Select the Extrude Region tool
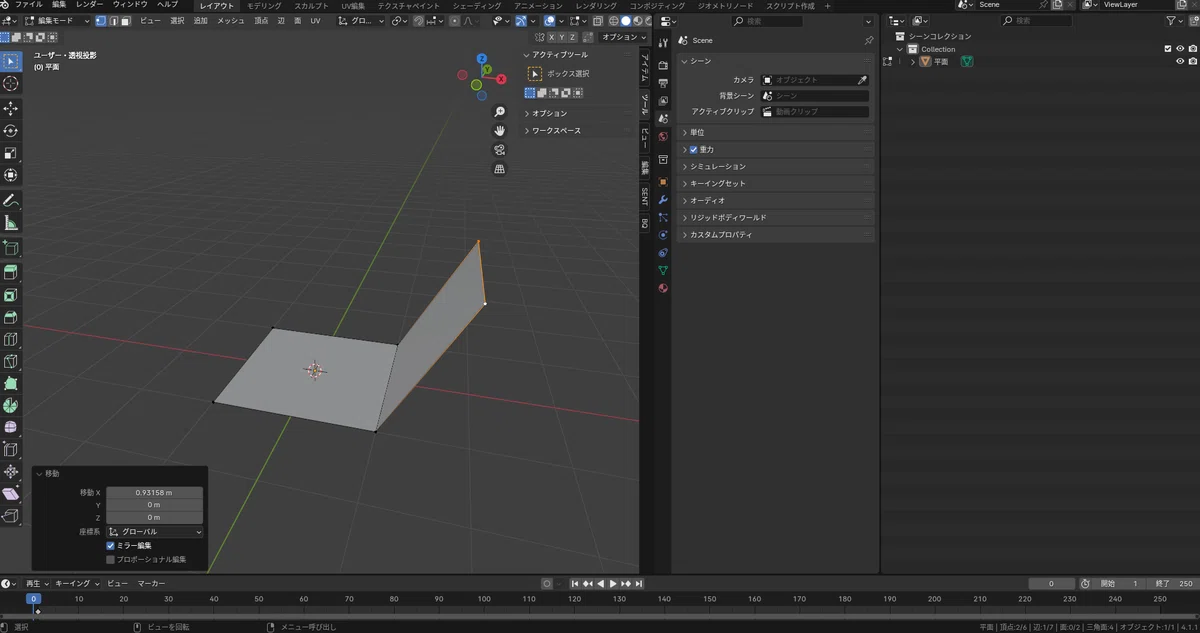This screenshot has height=633, width=1200. click(x=11, y=273)
